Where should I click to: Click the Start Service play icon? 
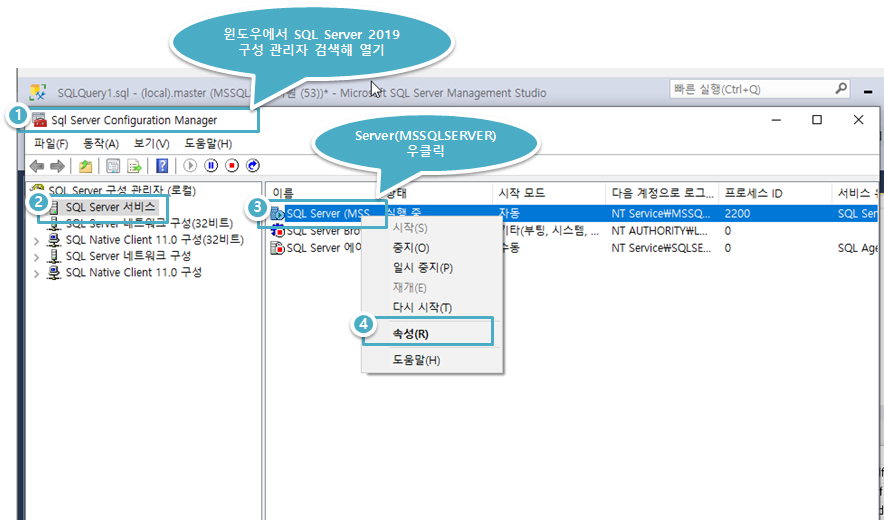pyautogui.click(x=190, y=165)
